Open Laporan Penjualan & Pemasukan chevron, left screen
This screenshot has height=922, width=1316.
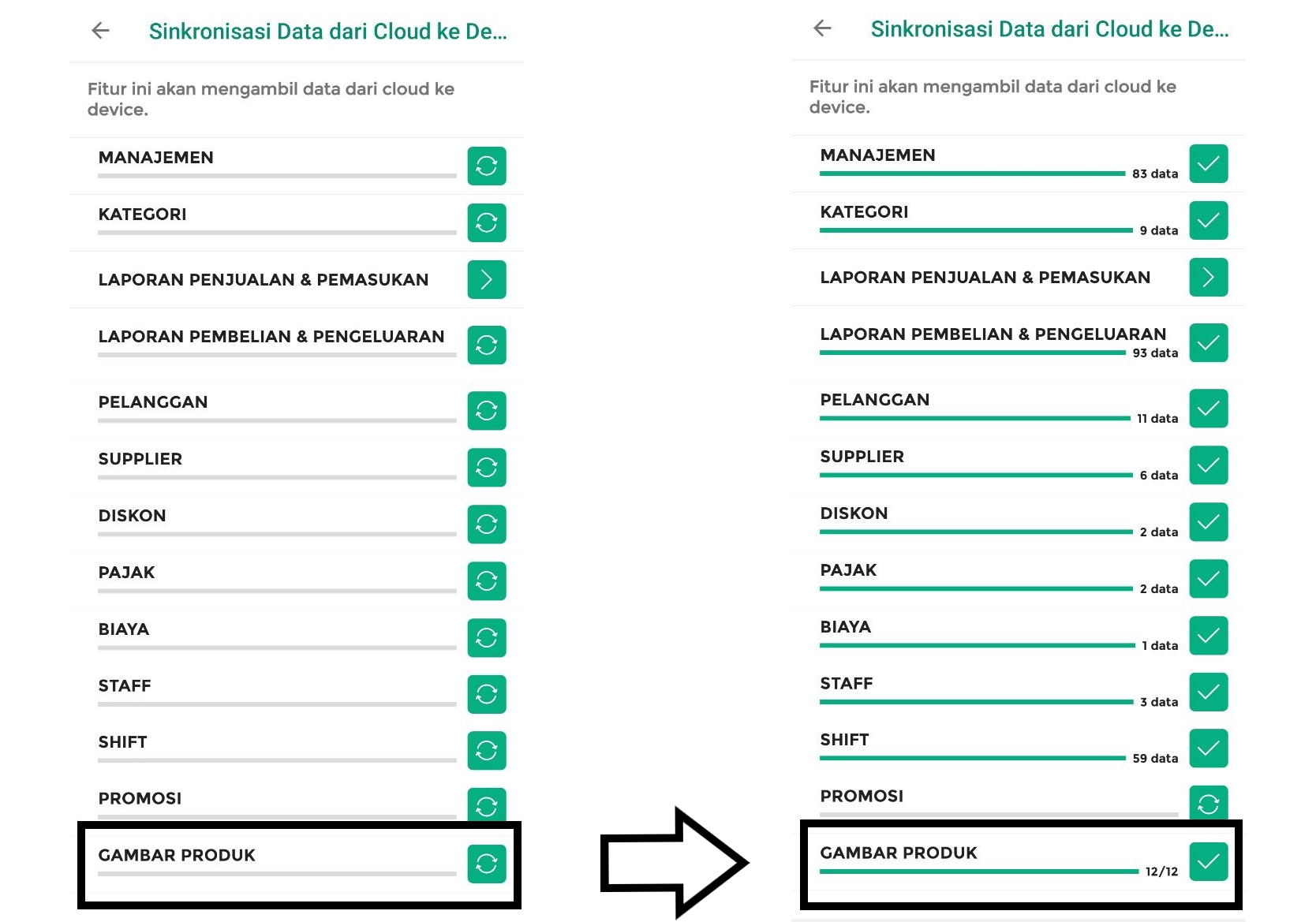[x=486, y=280]
